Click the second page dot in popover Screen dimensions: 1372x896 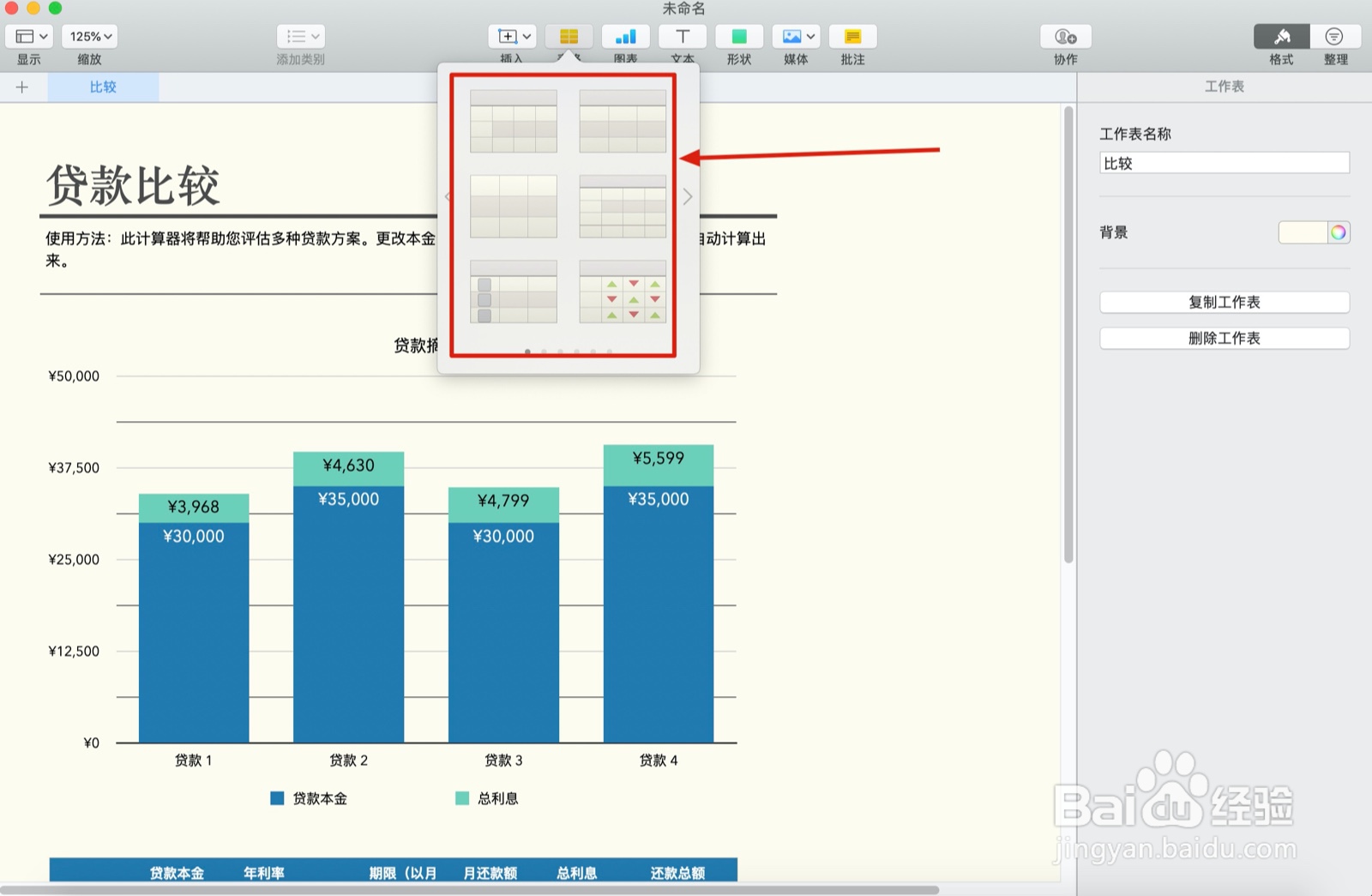pyautogui.click(x=544, y=352)
